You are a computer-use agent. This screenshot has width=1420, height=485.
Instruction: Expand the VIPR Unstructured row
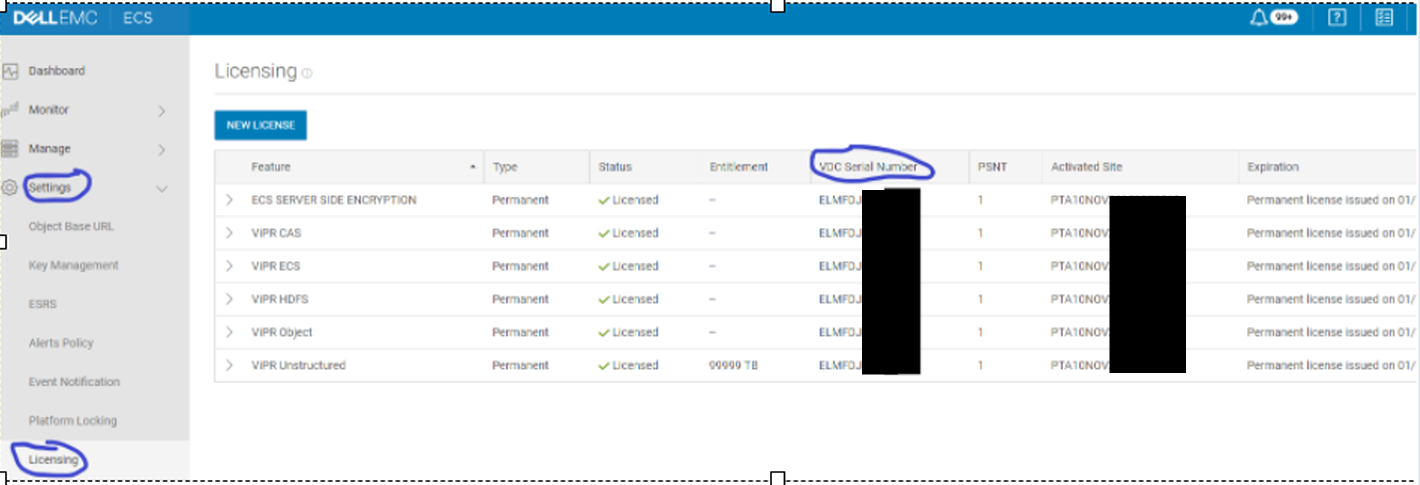[229, 365]
